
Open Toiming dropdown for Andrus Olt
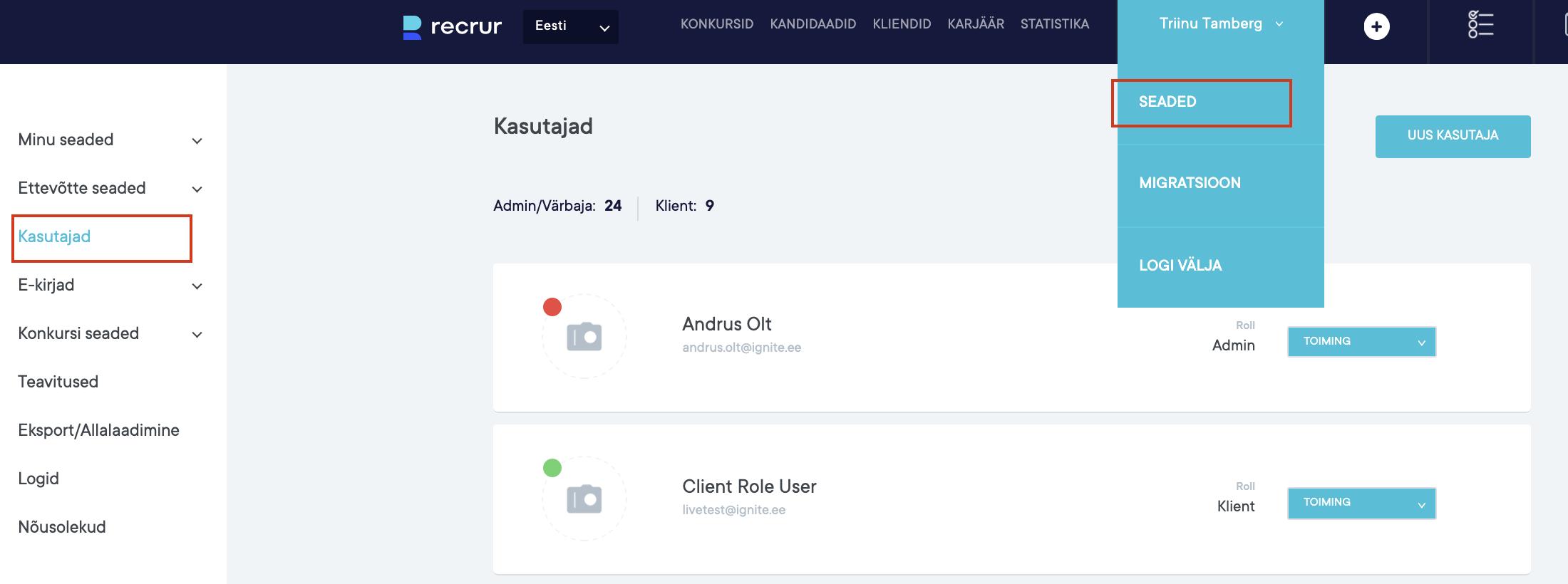[x=1361, y=342]
